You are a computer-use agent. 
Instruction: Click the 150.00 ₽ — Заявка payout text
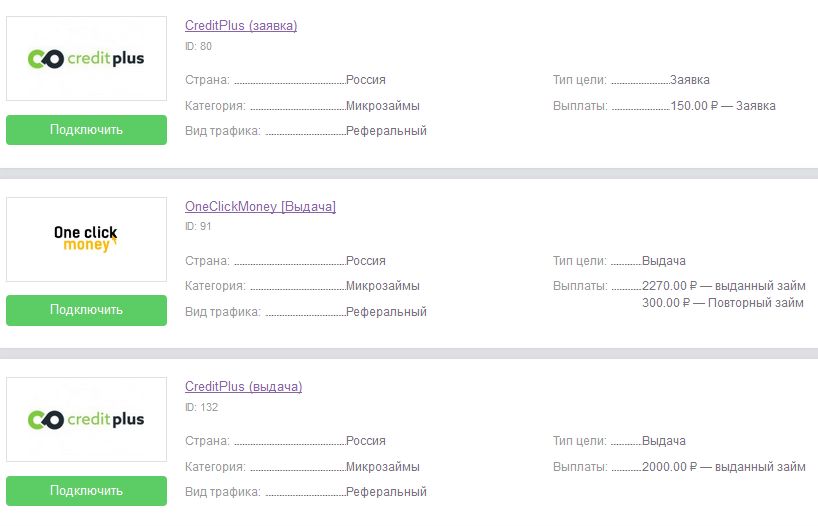point(723,106)
